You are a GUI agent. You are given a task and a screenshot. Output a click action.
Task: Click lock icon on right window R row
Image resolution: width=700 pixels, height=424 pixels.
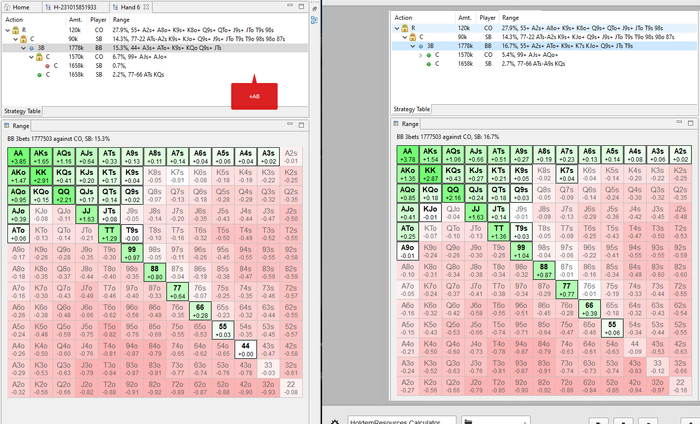pyautogui.click(x=404, y=28)
